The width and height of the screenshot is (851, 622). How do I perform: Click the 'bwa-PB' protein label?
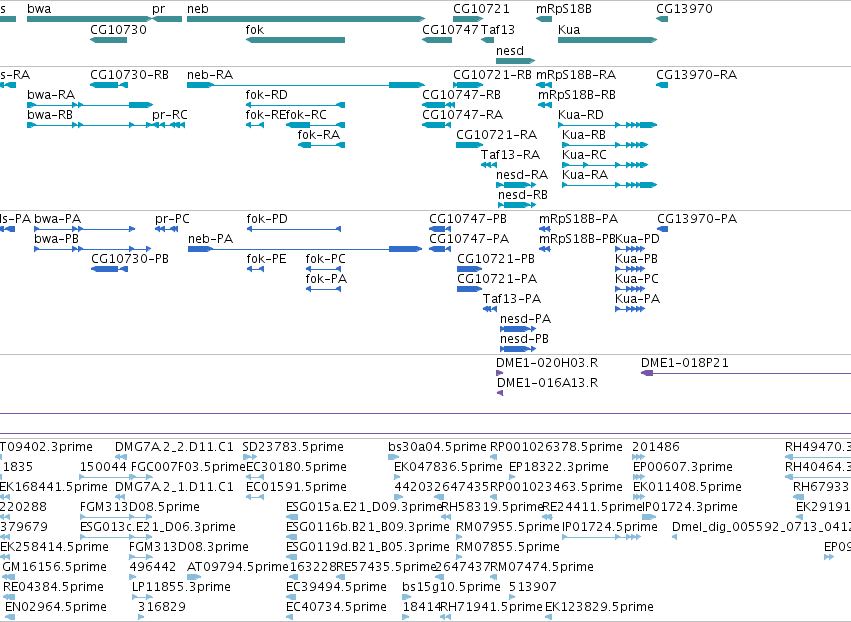tap(56, 239)
